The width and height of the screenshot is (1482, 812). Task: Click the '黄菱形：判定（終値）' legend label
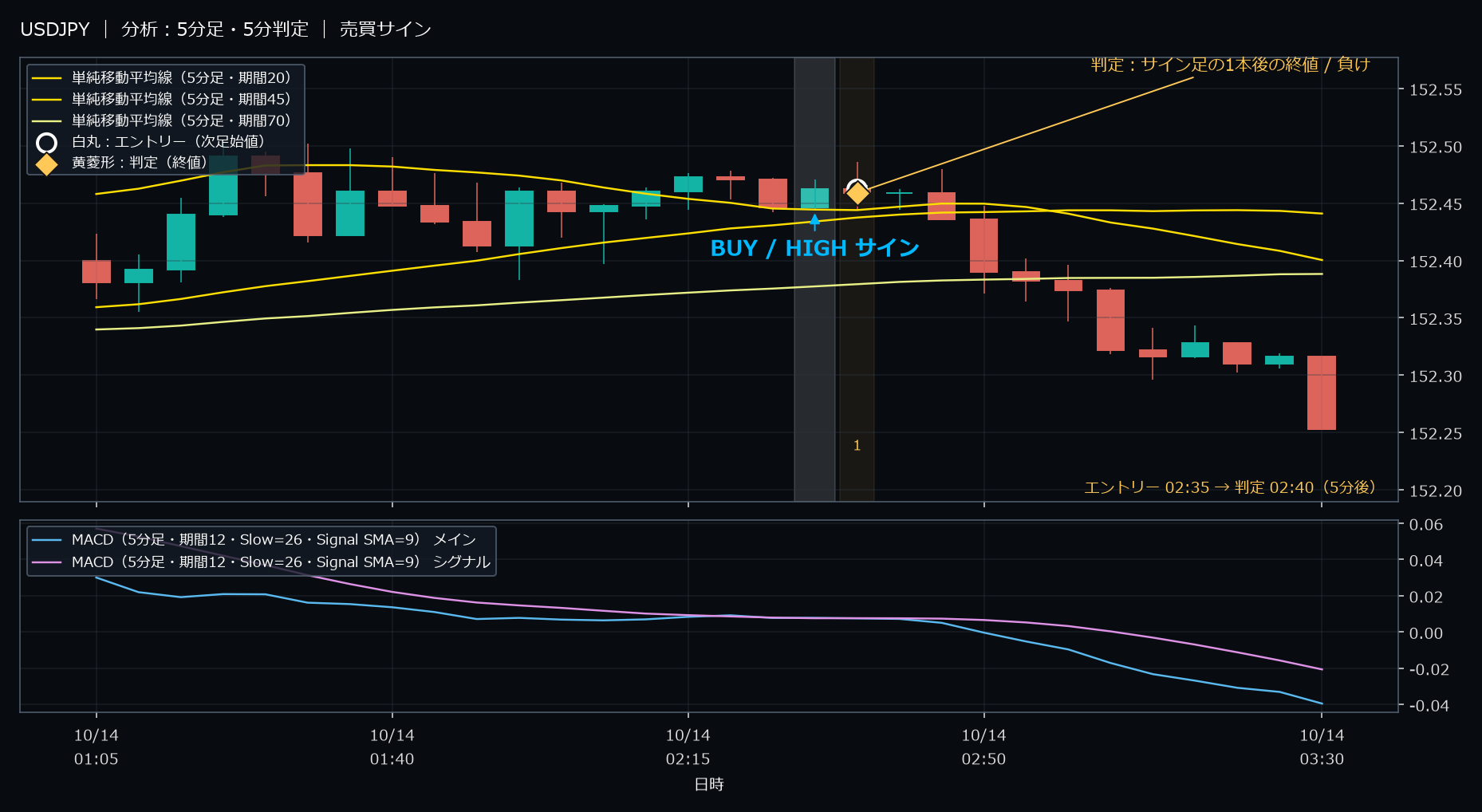pos(143,163)
